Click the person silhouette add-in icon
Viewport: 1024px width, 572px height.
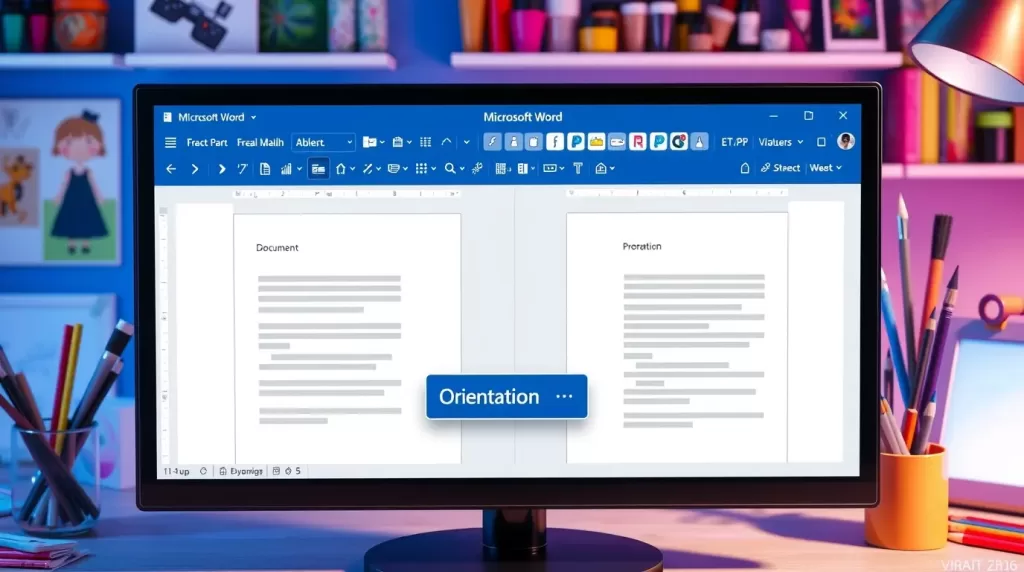point(513,141)
